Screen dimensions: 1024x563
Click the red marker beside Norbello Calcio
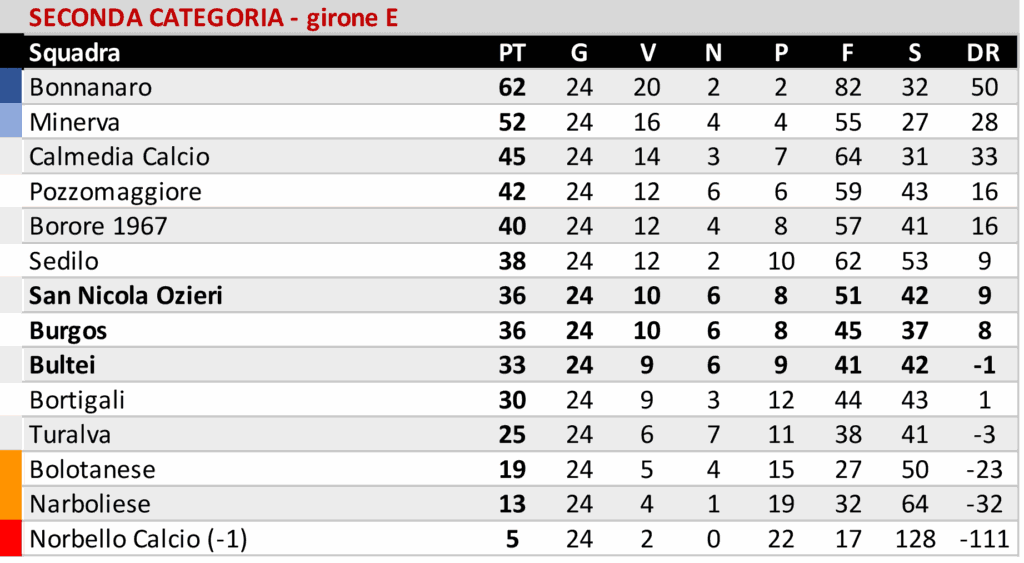[11, 539]
